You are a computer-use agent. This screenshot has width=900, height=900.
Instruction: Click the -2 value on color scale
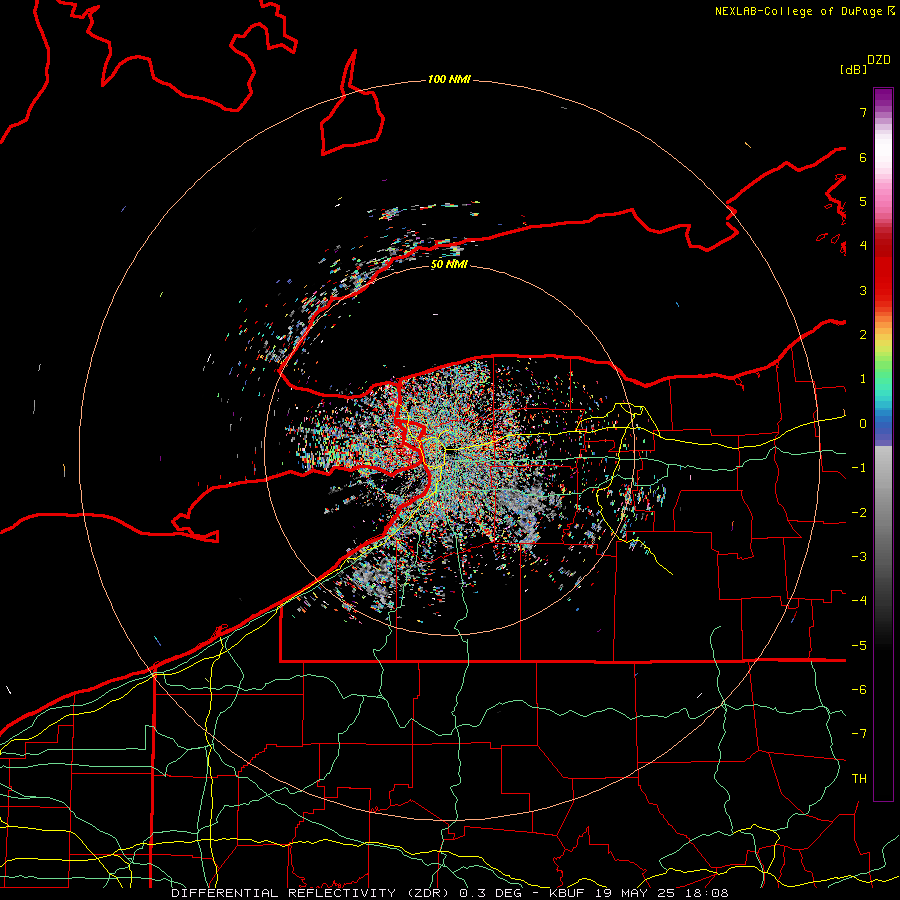[859, 513]
